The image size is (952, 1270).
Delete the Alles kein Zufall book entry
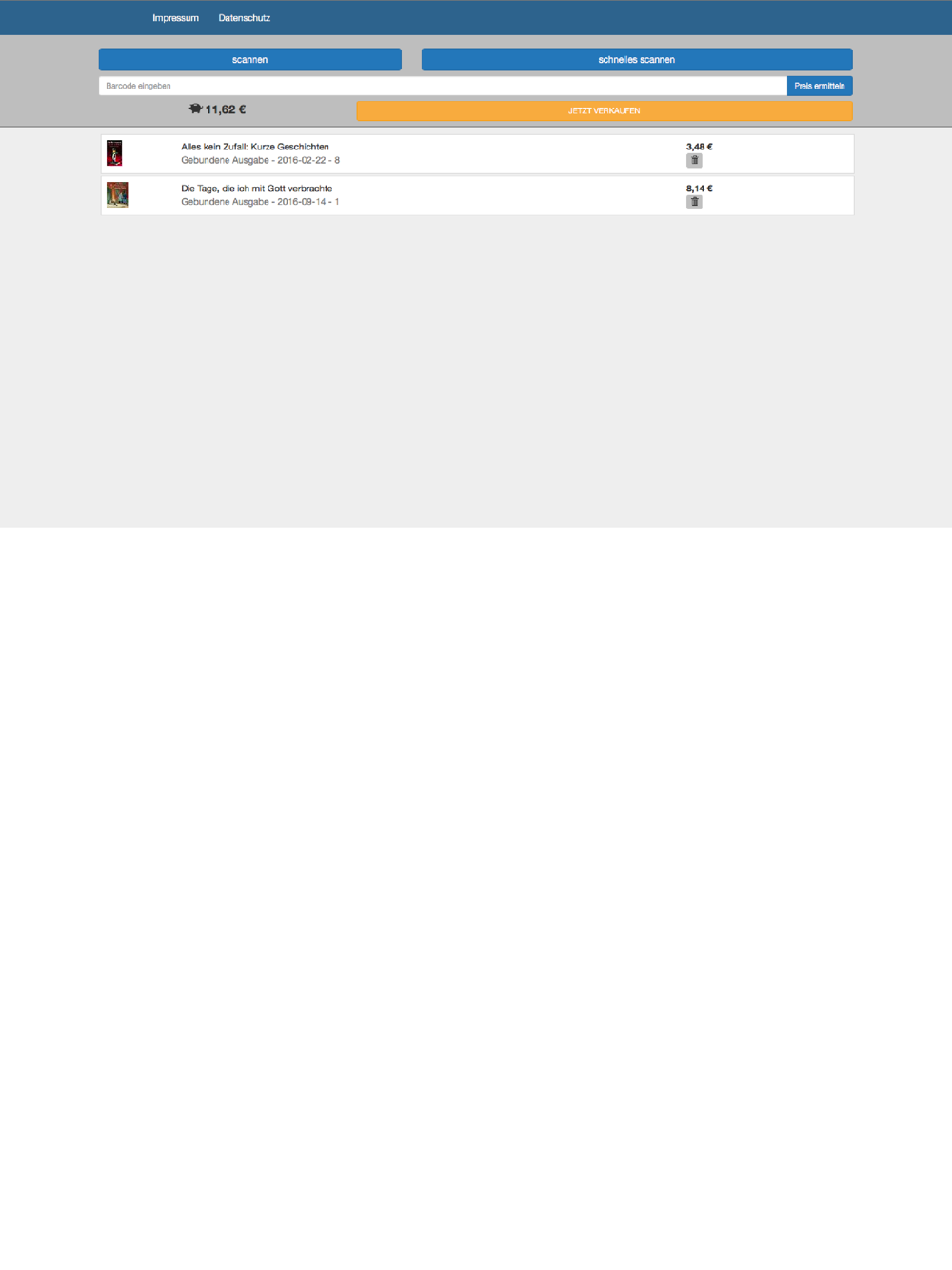click(x=694, y=160)
